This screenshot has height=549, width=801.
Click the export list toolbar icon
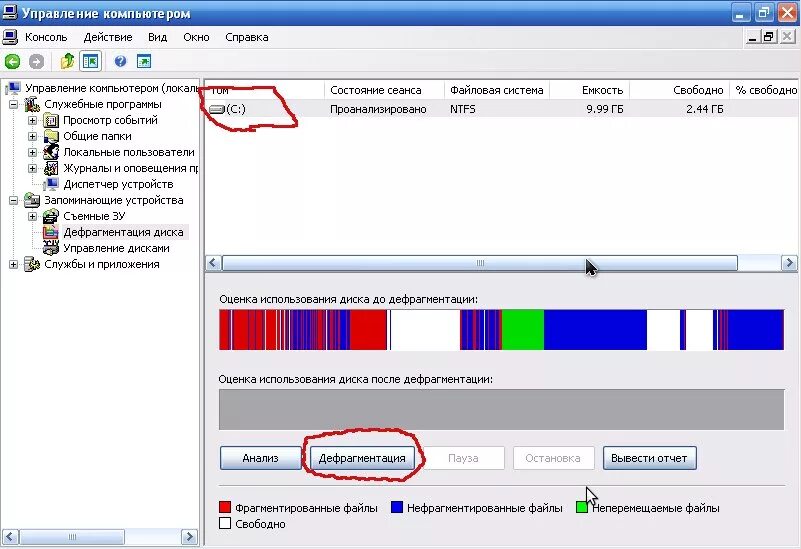(144, 61)
